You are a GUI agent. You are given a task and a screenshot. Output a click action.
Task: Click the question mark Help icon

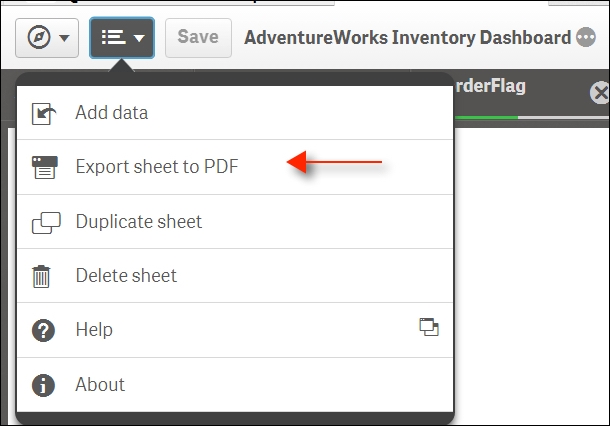click(x=43, y=331)
